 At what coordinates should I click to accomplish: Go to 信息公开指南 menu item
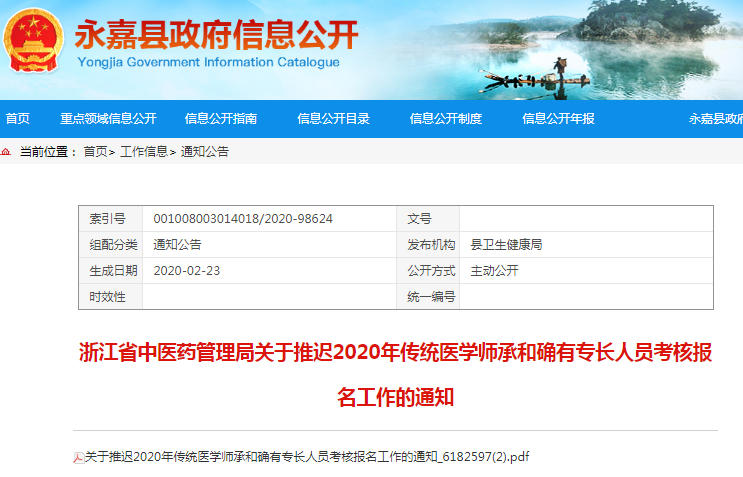[221, 119]
